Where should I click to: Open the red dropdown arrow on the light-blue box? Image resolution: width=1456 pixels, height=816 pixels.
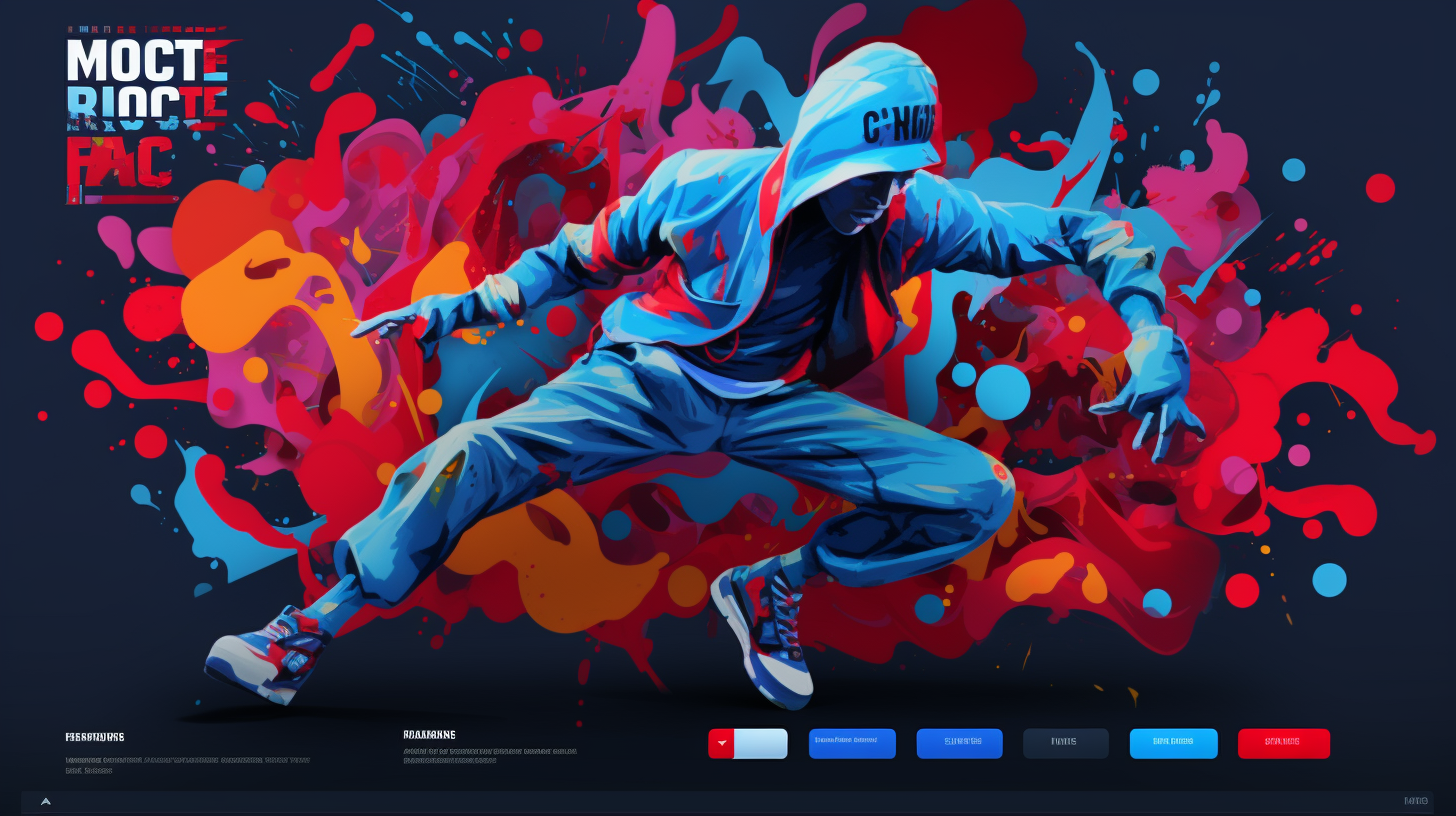coord(721,744)
